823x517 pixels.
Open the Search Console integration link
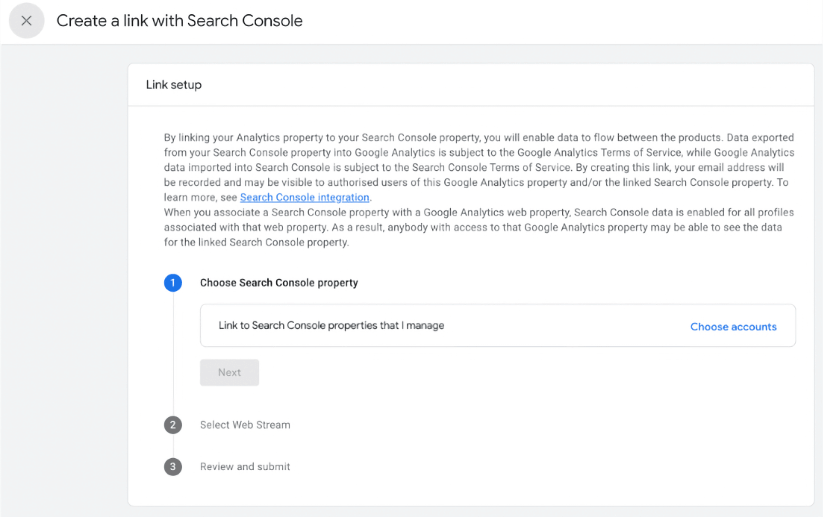[305, 198]
